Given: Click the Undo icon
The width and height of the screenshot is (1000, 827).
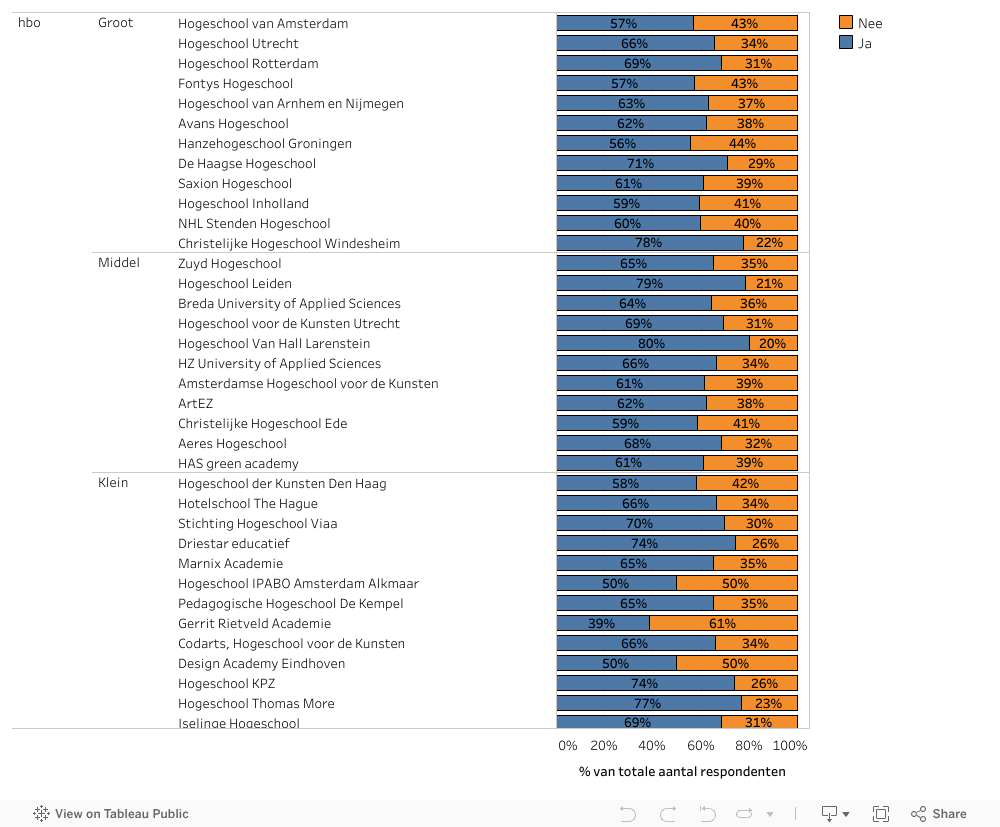Looking at the screenshot, I should tap(628, 814).
